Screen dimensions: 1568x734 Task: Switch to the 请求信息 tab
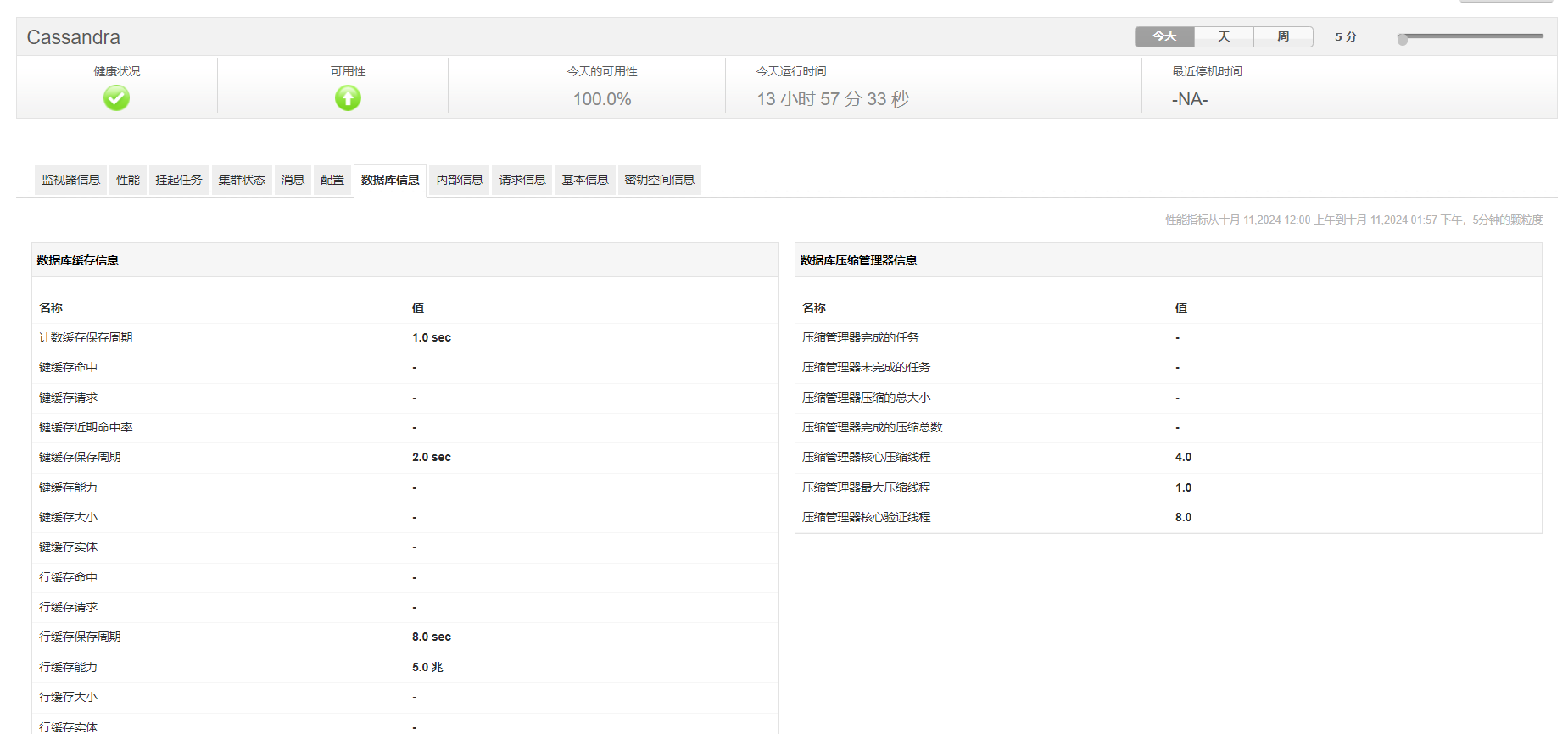[x=522, y=180]
